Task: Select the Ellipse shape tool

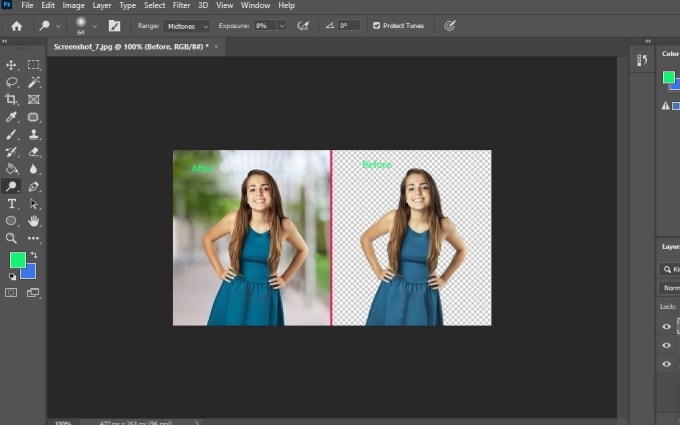Action: [11, 221]
